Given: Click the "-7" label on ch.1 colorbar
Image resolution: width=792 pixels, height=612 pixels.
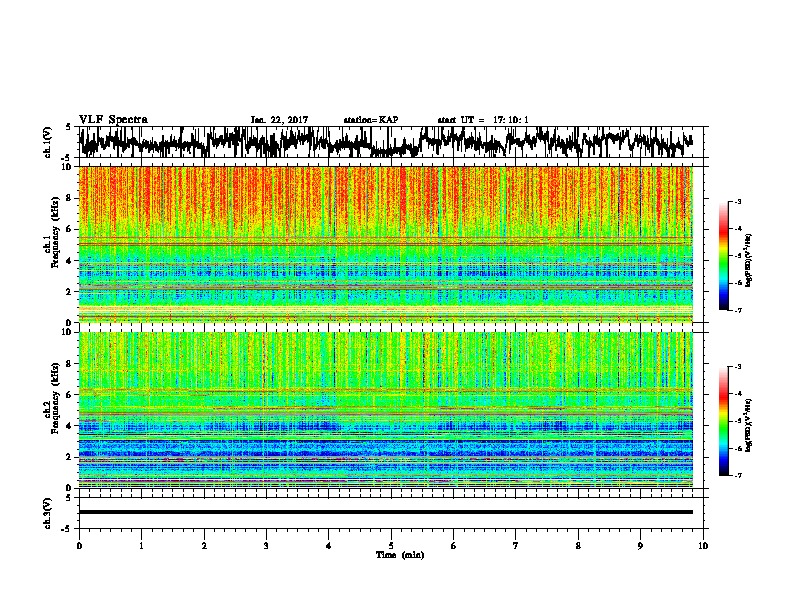Looking at the screenshot, I should click(737, 311).
